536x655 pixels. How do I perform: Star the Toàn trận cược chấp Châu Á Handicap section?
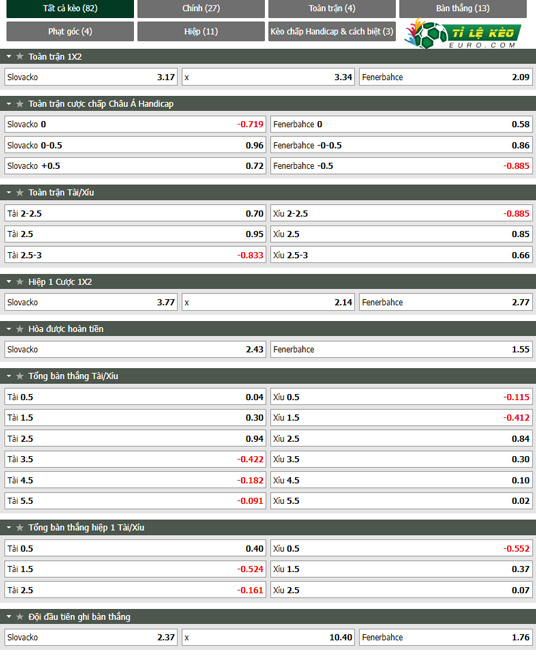(20, 104)
